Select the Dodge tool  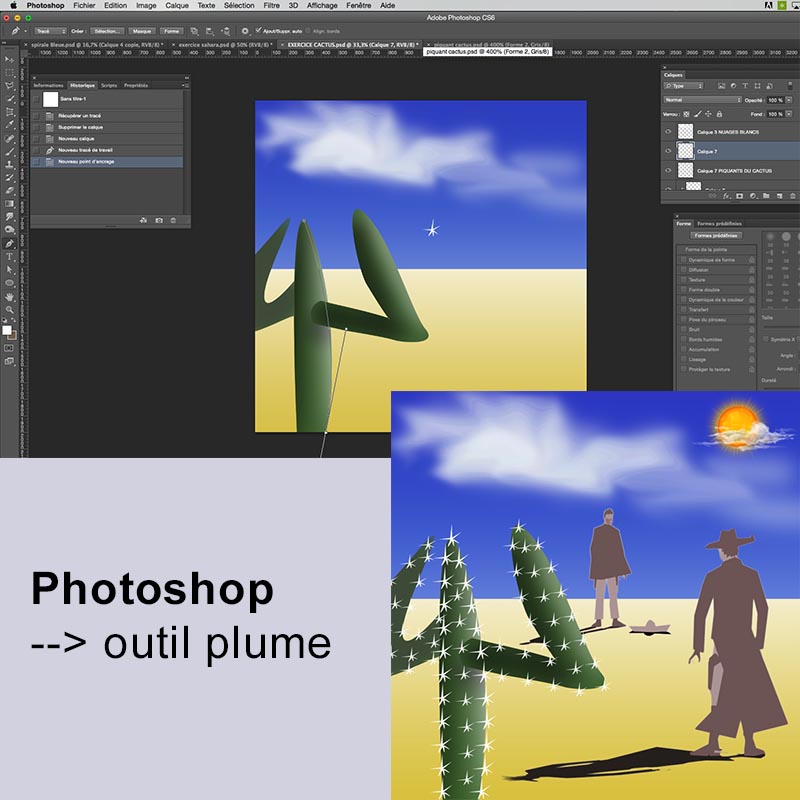click(x=9, y=230)
